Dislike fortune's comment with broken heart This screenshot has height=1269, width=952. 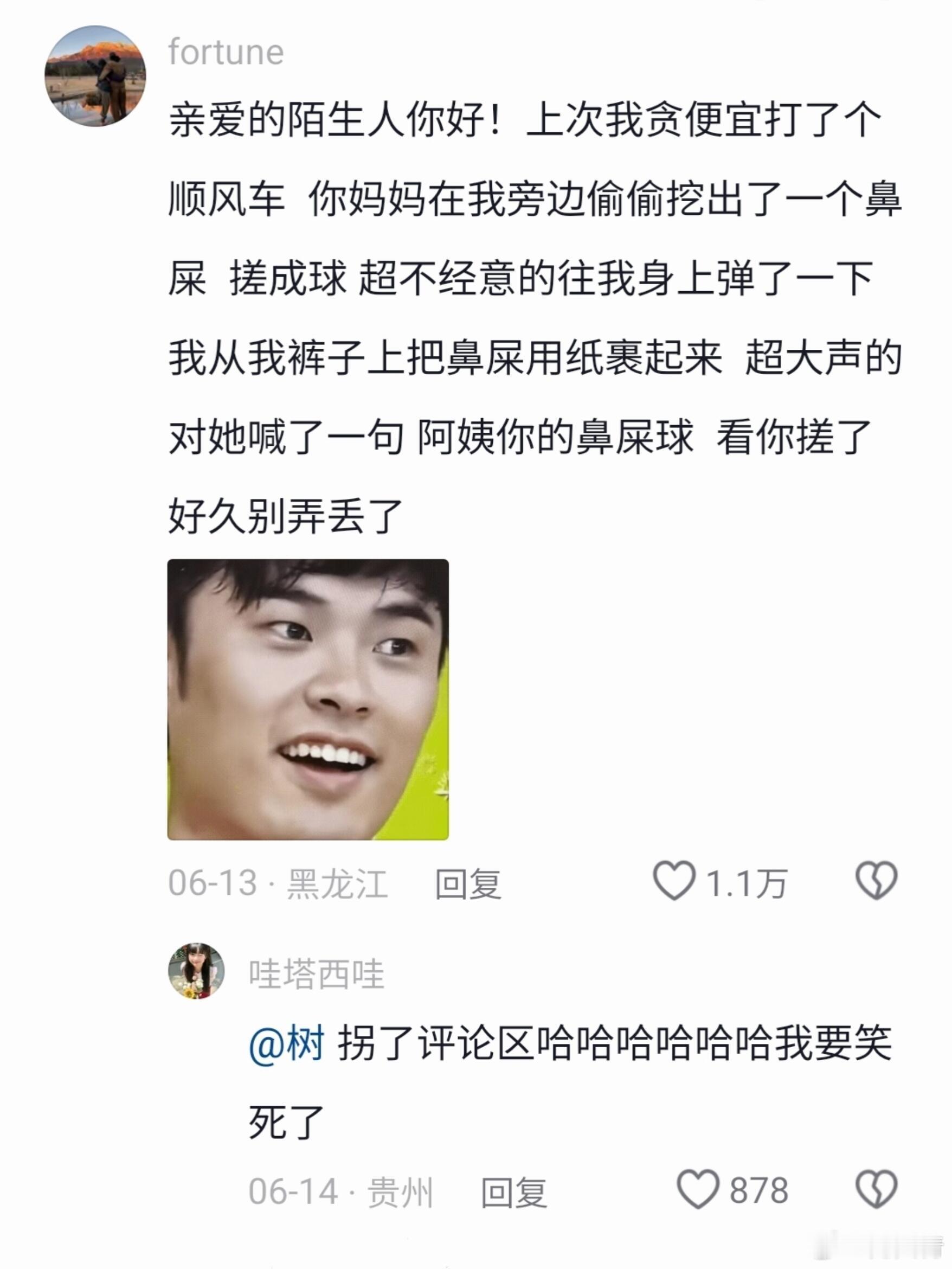click(876, 881)
